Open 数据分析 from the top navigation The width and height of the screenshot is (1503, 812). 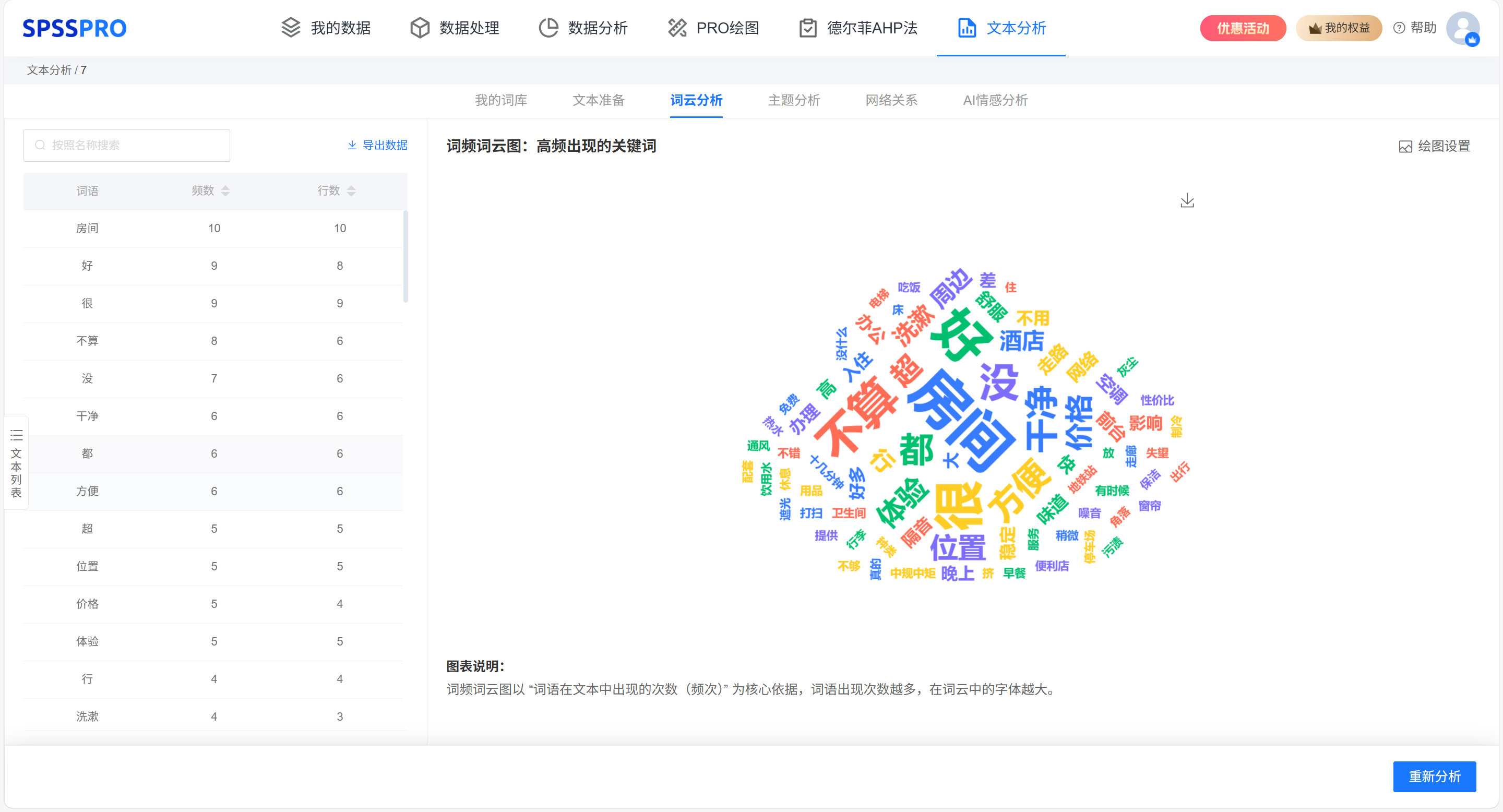(583, 28)
